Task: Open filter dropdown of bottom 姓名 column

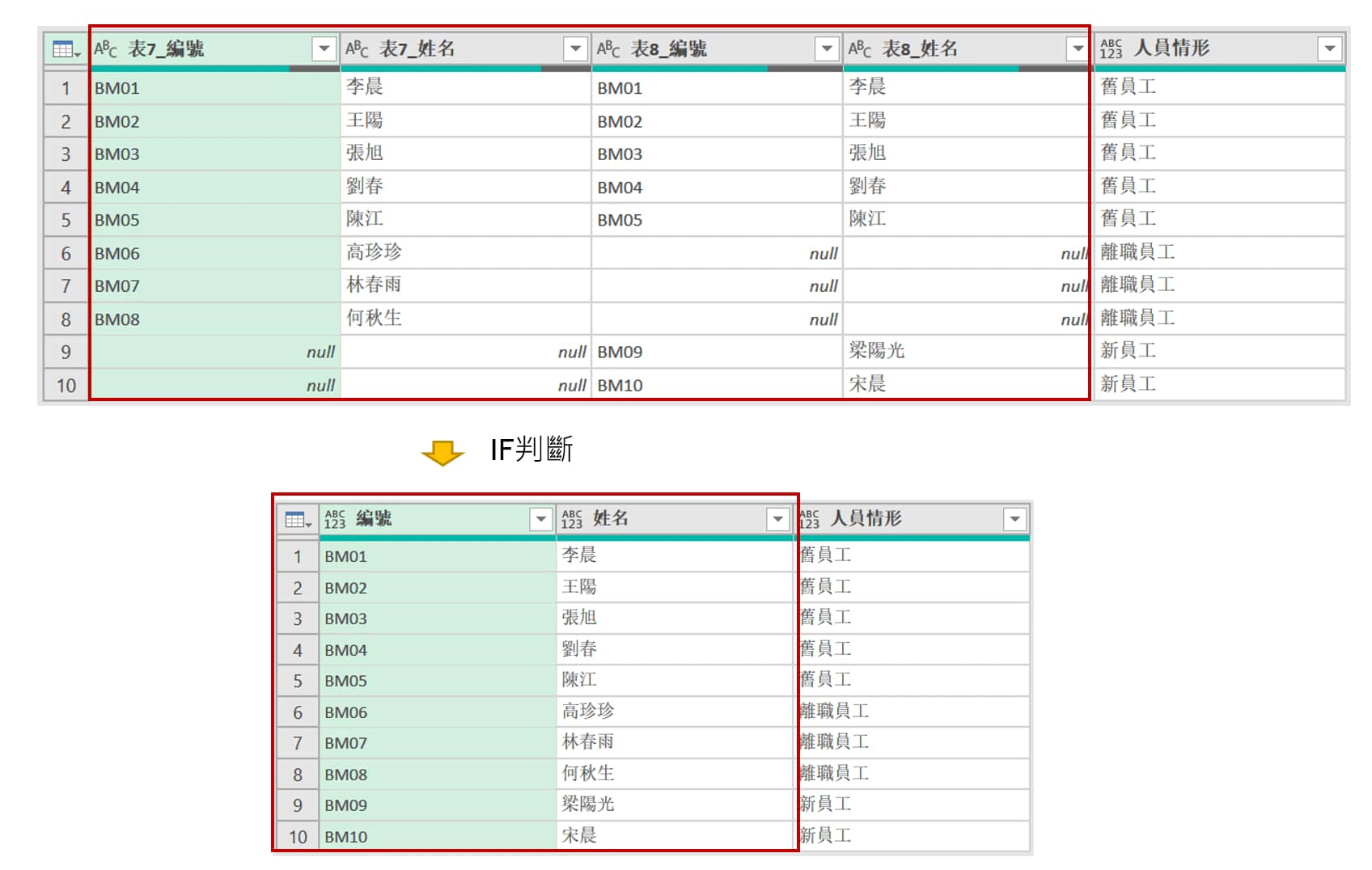Action: click(777, 519)
